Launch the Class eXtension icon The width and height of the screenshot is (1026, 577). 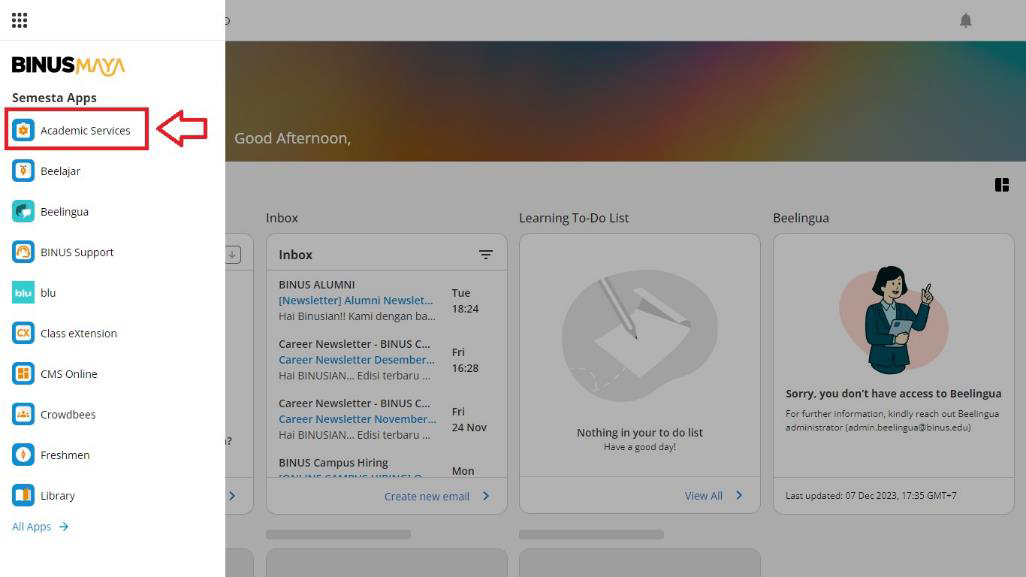[x=23, y=333]
